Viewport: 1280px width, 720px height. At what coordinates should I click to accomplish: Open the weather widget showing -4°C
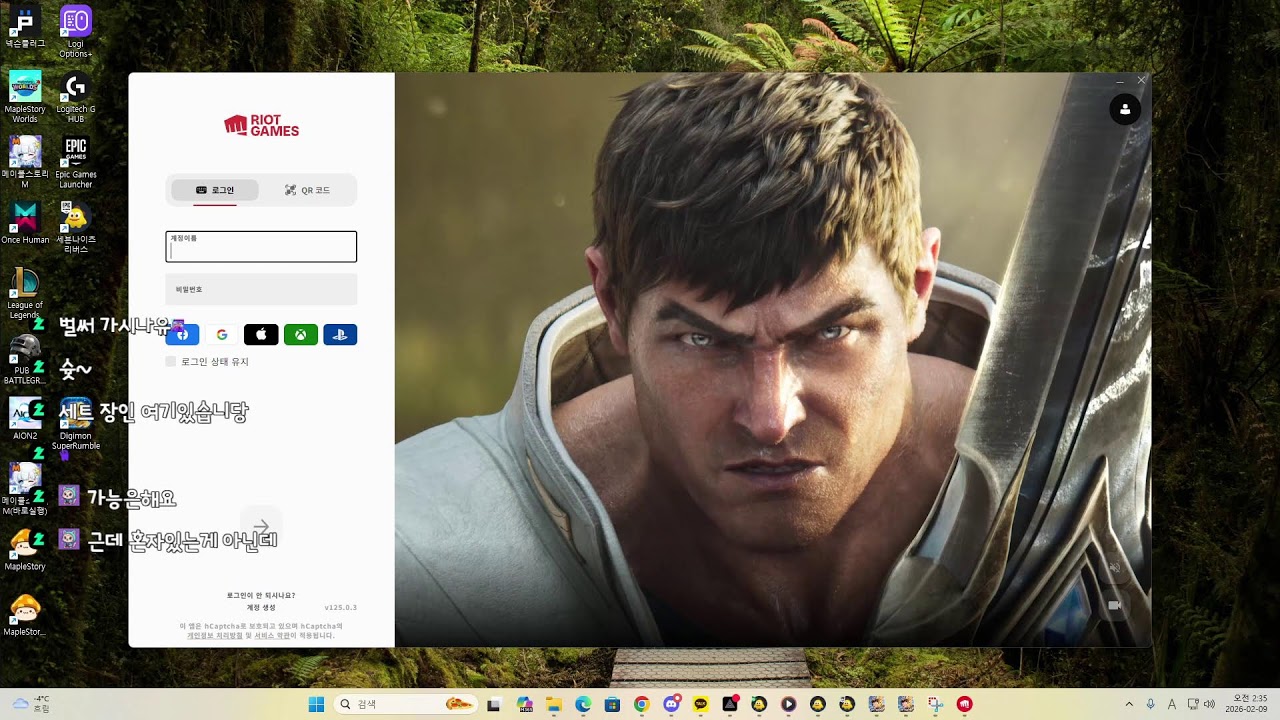32,704
